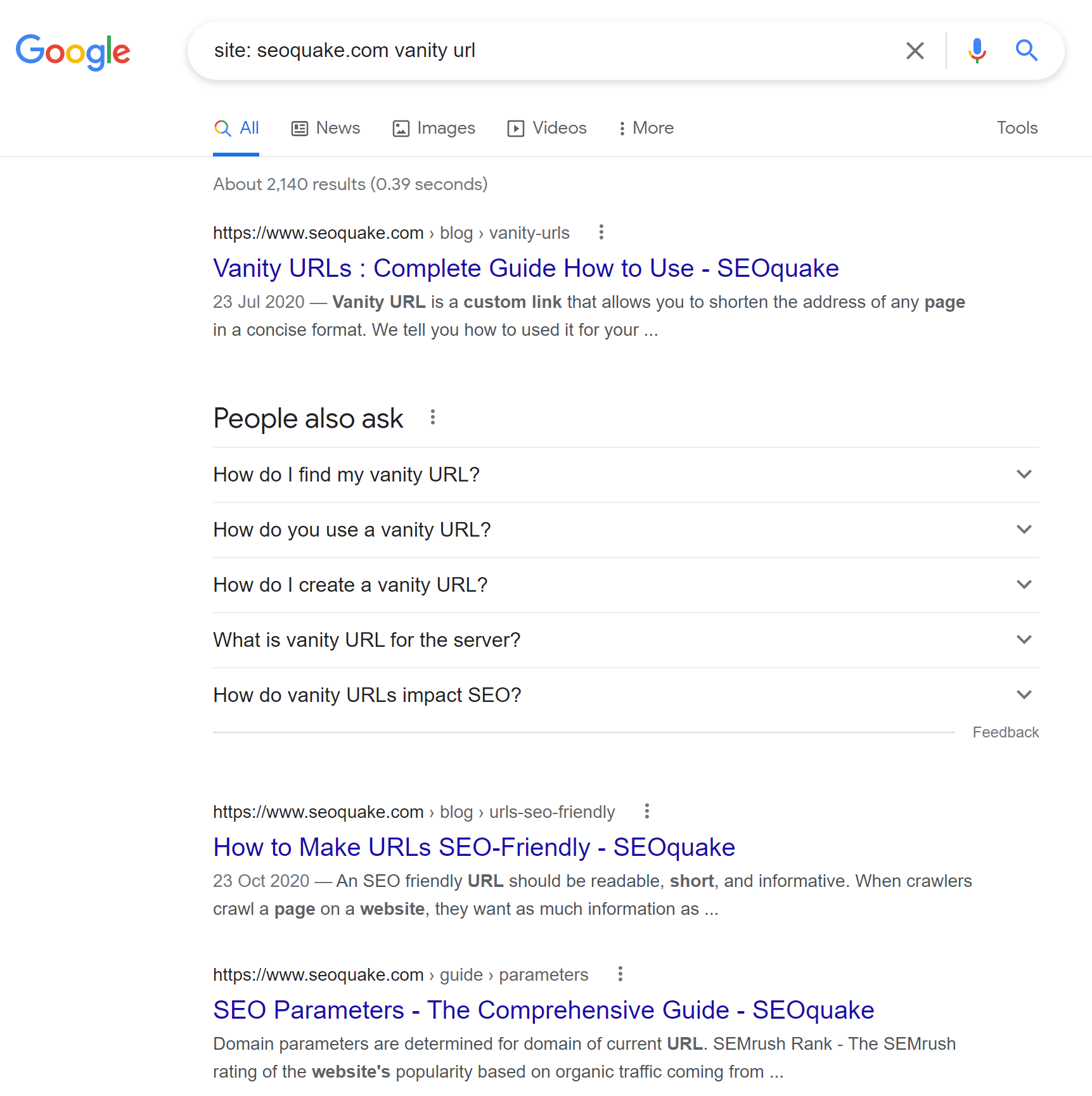Clear the search query with the X icon
The image size is (1092, 1096).
[915, 51]
